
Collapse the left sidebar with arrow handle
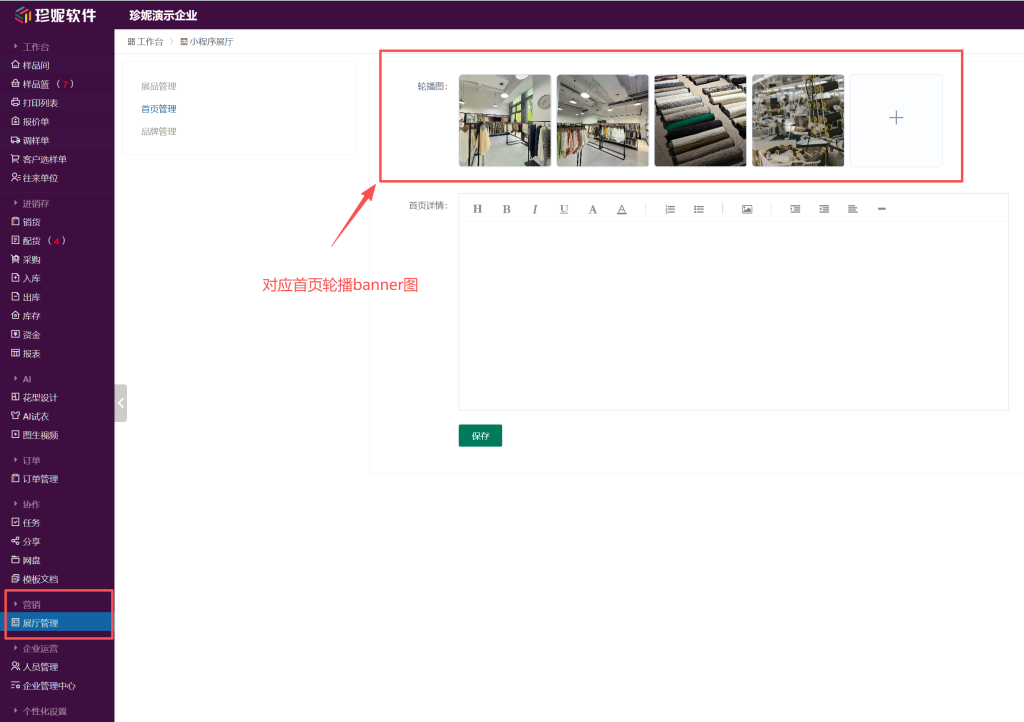[120, 403]
